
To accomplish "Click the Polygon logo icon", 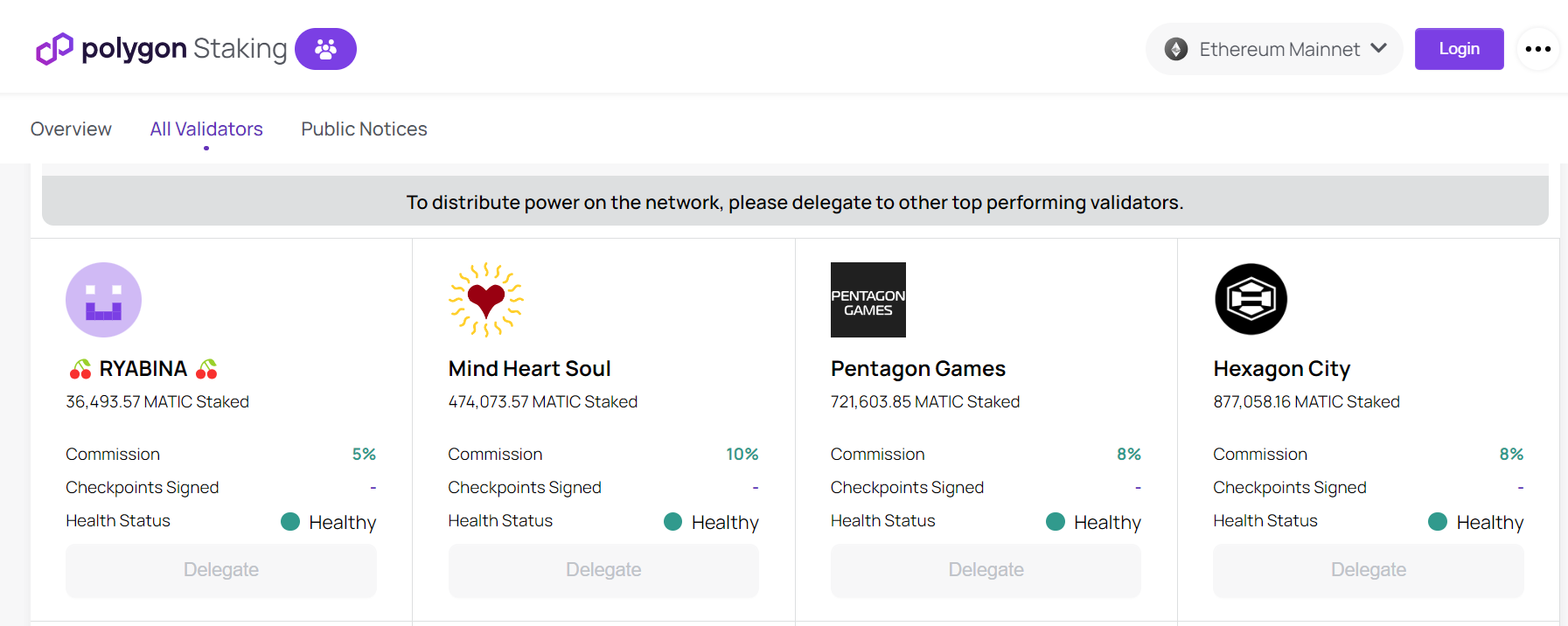I will [54, 49].
